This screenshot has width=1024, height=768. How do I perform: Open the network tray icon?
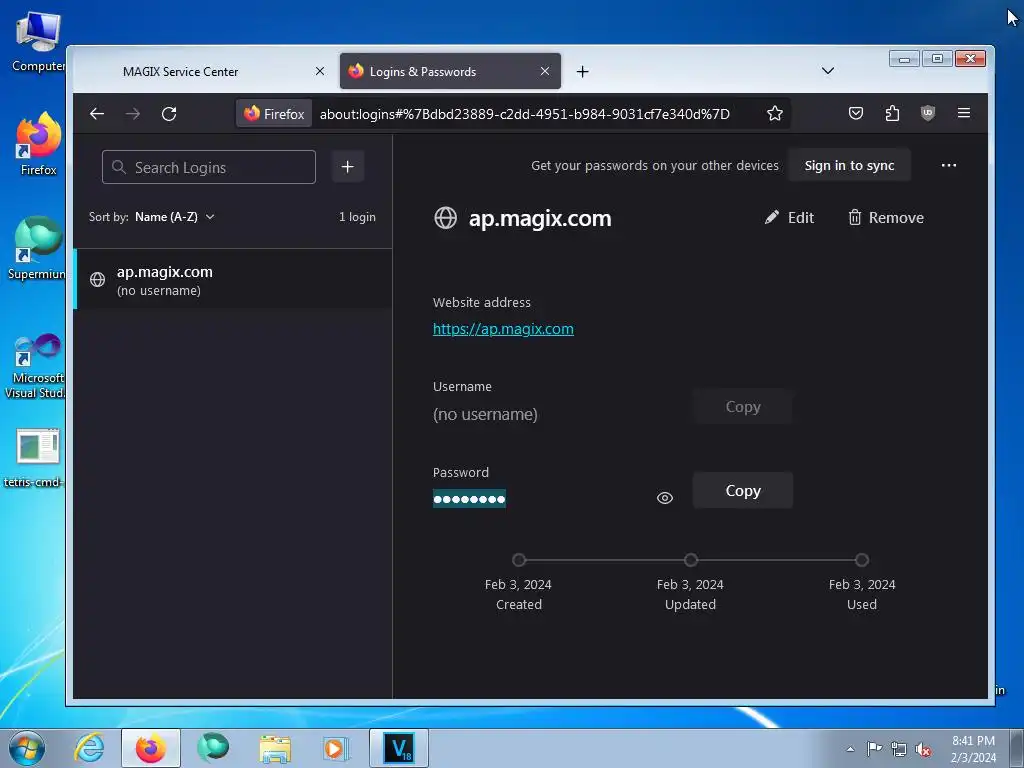click(x=899, y=749)
